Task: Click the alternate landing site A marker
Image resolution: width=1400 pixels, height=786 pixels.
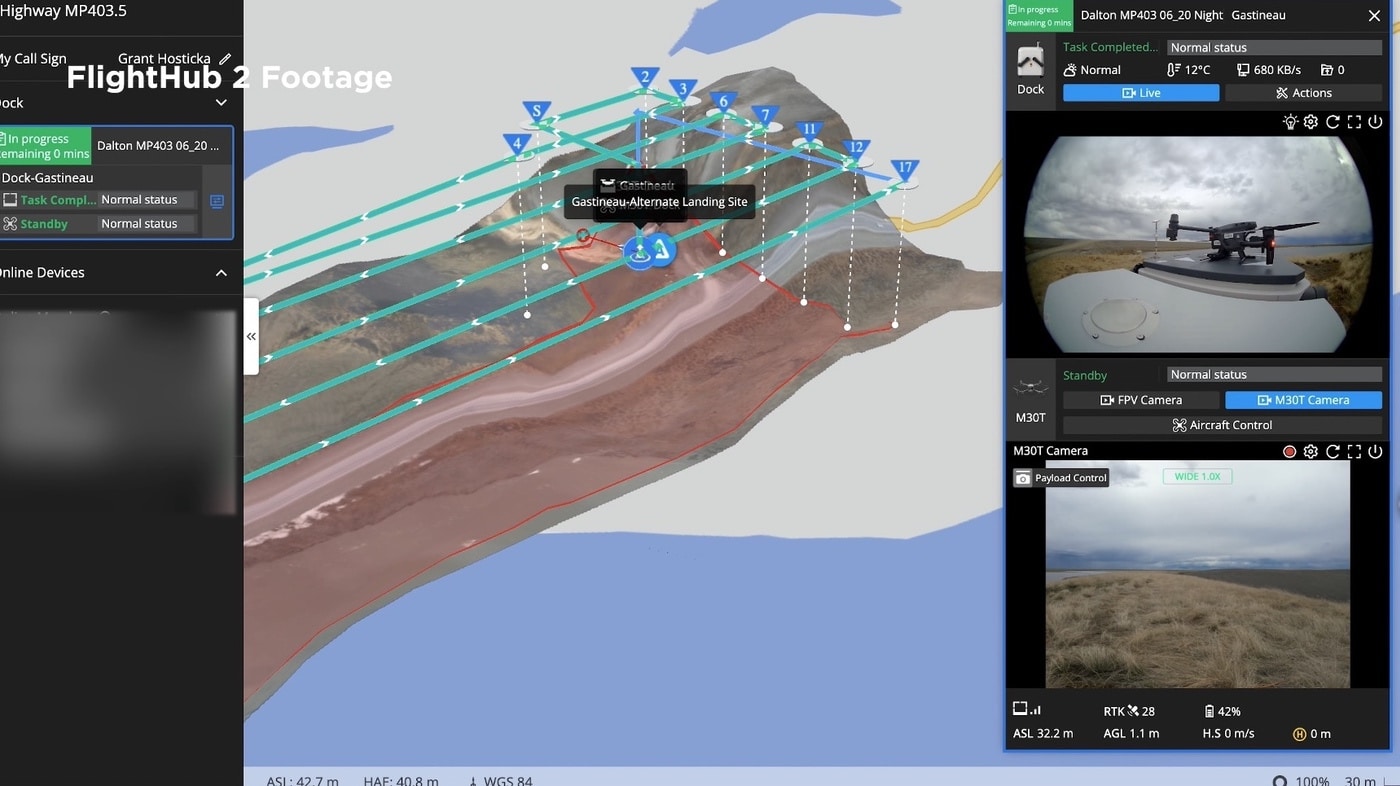Action: (662, 249)
